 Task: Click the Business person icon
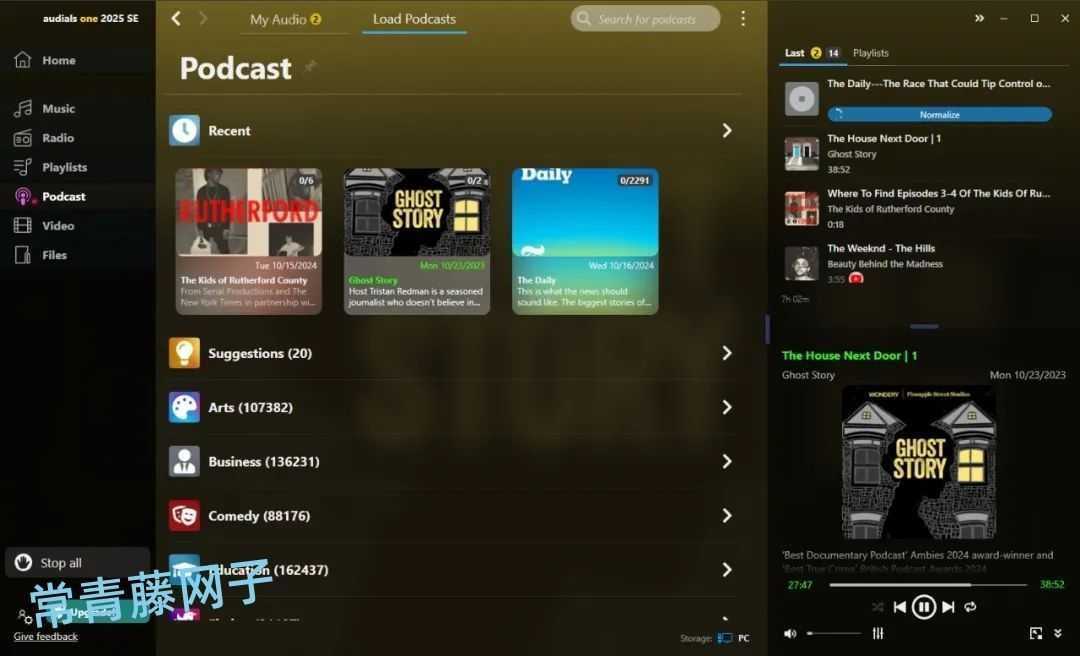point(184,462)
